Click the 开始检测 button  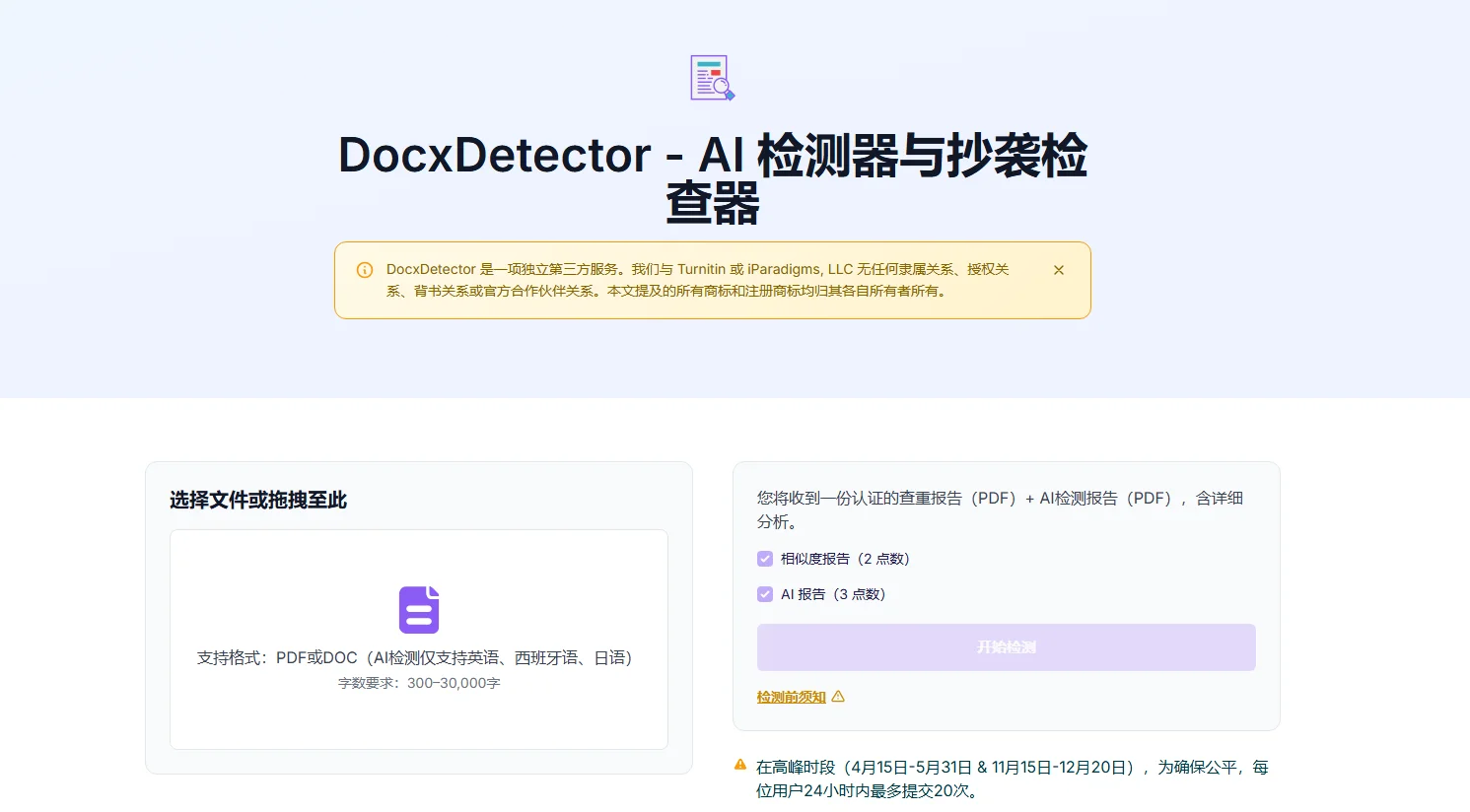click(x=1006, y=647)
